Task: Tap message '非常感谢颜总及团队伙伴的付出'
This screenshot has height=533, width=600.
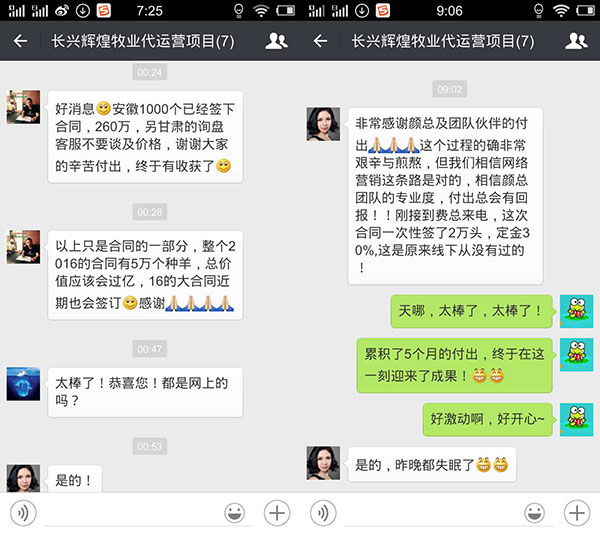Action: click(x=445, y=196)
